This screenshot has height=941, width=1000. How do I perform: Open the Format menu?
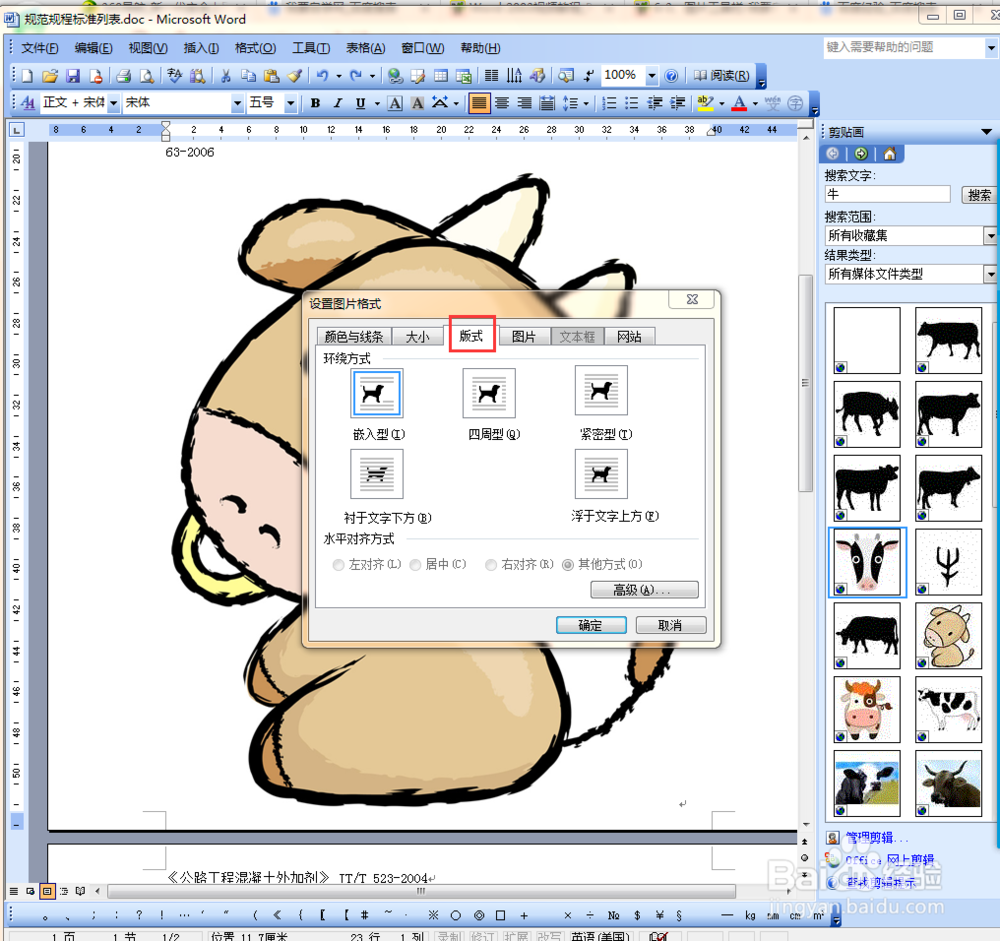[255, 48]
